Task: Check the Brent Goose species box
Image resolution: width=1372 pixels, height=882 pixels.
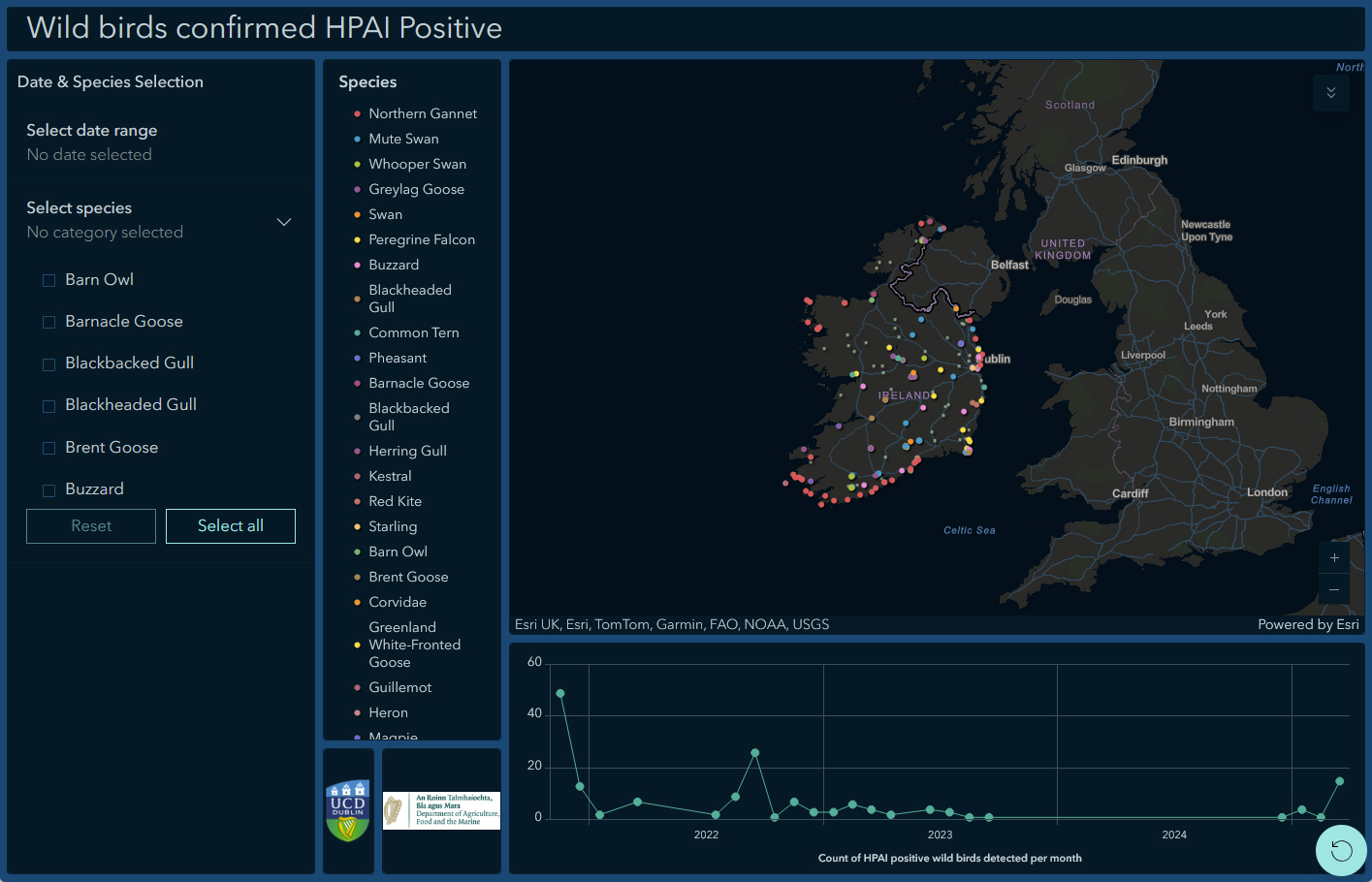Action: [x=48, y=448]
